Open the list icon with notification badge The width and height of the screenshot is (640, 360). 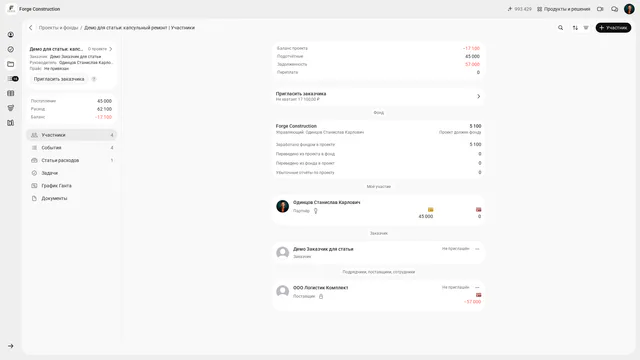tap(12, 78)
